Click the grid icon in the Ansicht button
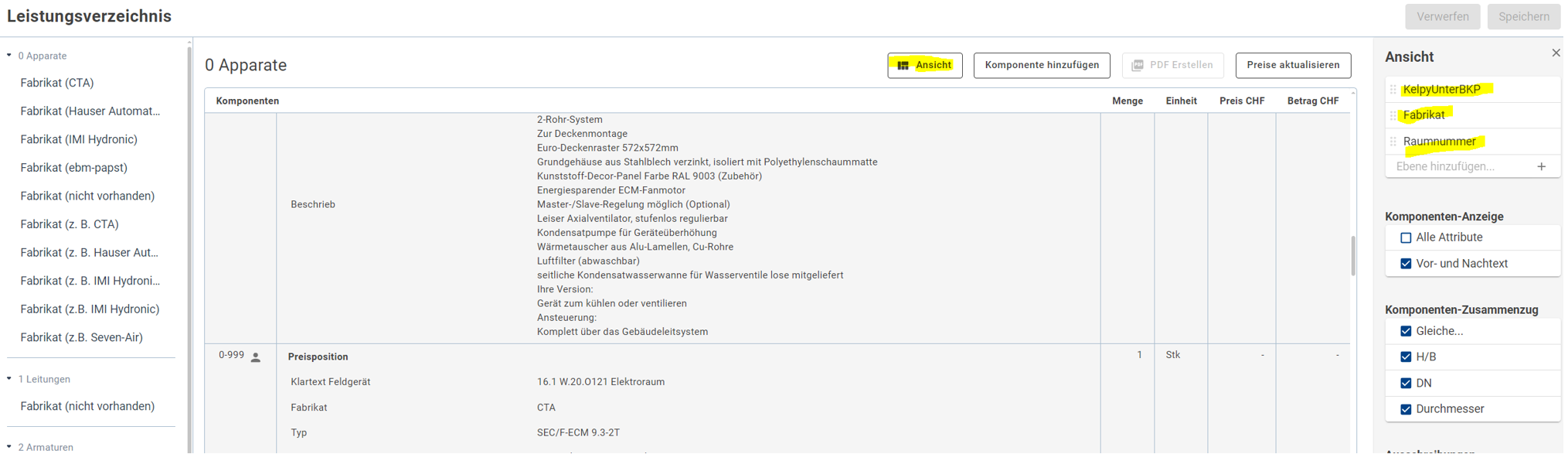Screen dimensions: 1568x454 click(x=903, y=66)
